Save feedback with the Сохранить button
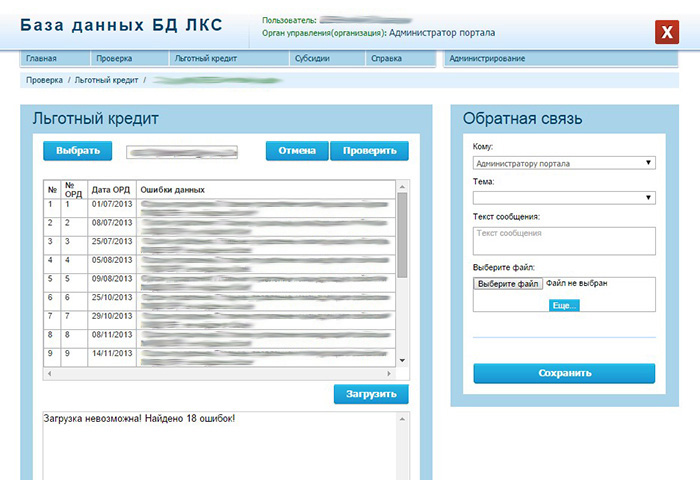Viewport: 700px width, 480px height. point(564,373)
